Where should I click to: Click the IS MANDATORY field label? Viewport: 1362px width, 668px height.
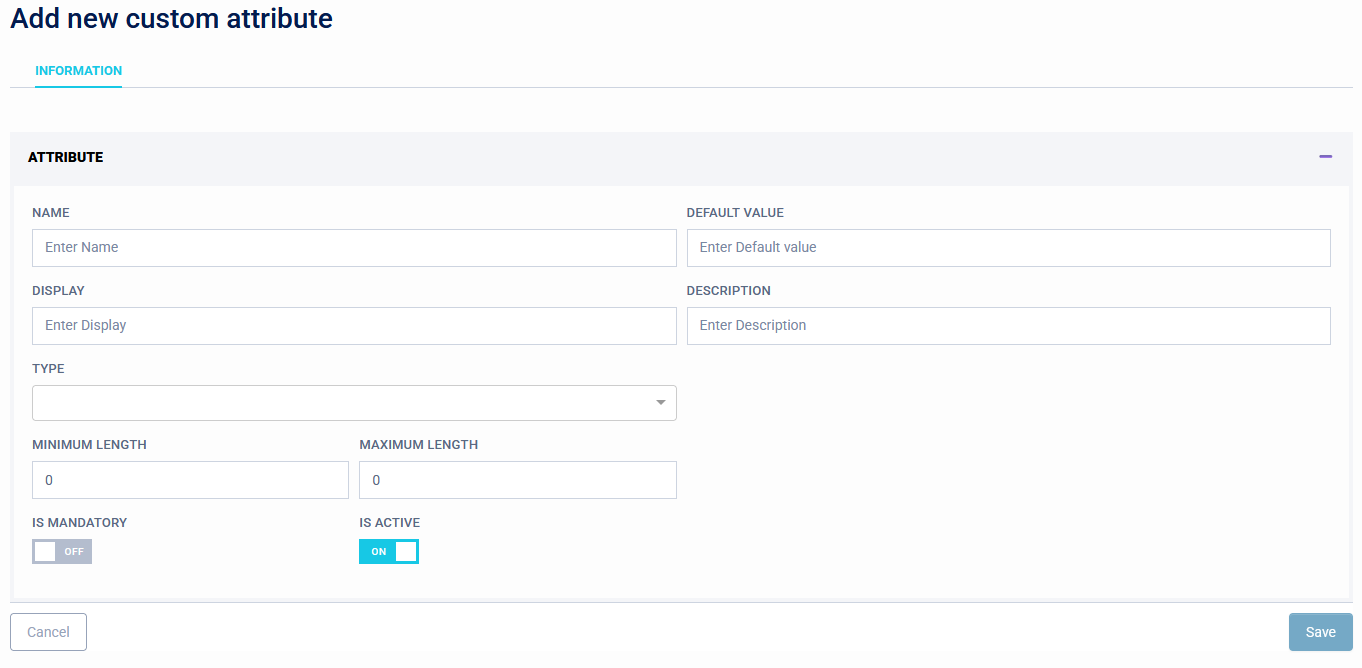pos(80,523)
